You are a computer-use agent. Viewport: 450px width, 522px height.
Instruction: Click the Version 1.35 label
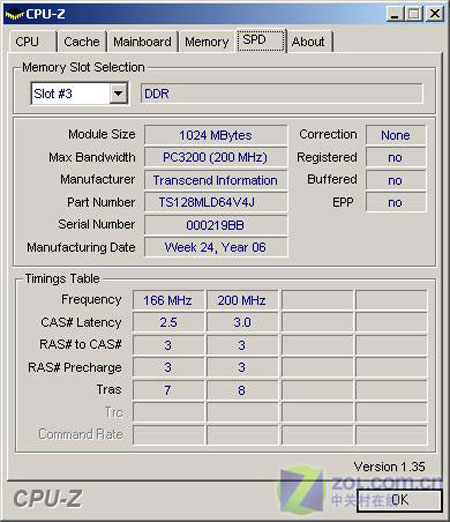[x=389, y=467]
